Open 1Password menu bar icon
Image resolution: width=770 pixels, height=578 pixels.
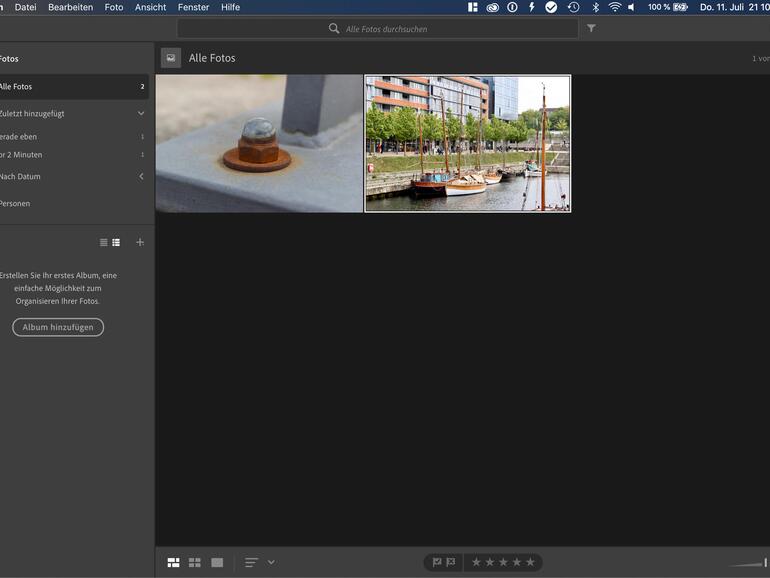(512, 7)
